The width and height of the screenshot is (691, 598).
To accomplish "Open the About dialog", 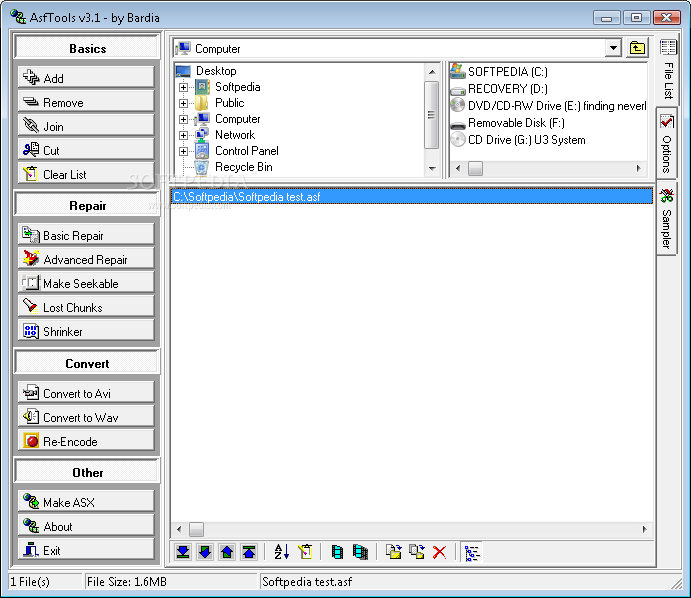I will click(x=86, y=526).
